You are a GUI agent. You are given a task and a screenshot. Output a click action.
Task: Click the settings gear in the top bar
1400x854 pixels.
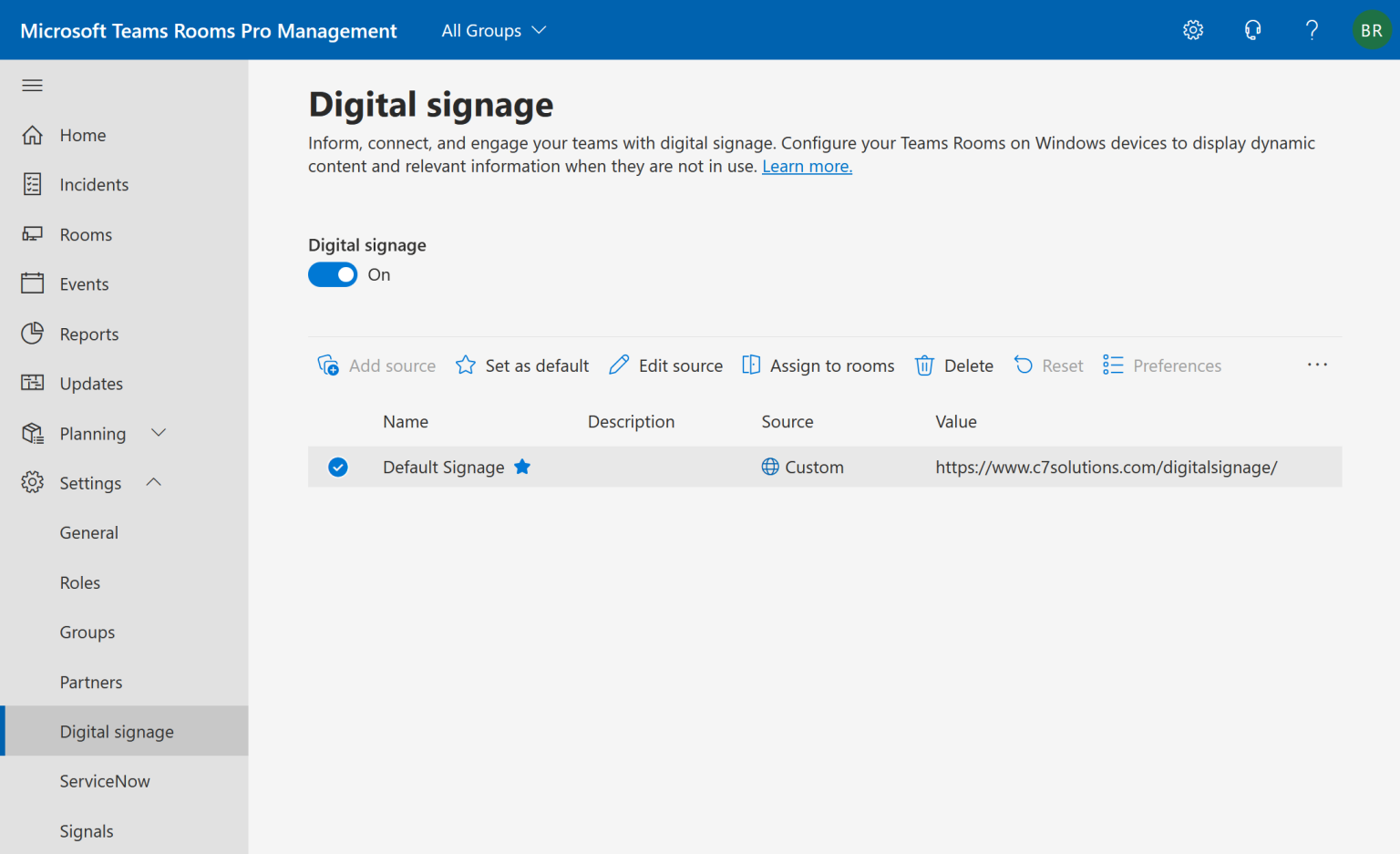1192,29
